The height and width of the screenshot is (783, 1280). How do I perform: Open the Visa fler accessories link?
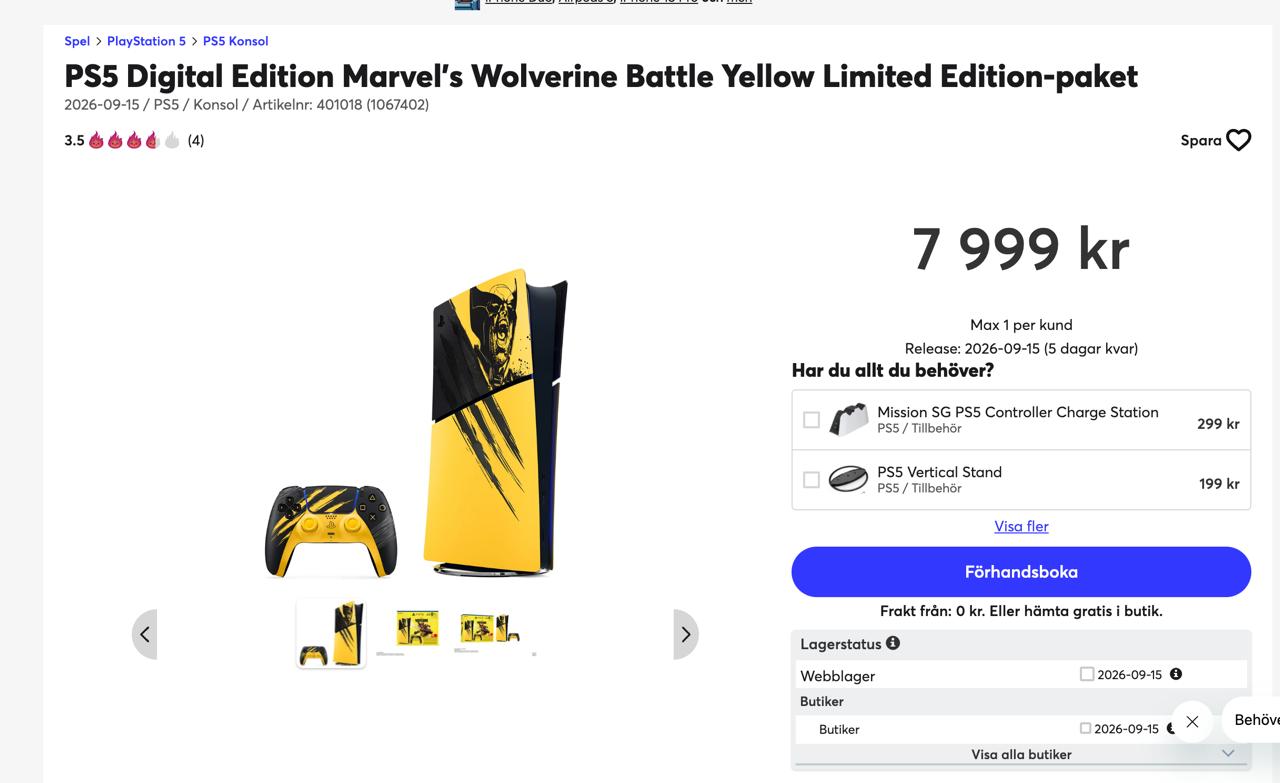coord(1021,526)
